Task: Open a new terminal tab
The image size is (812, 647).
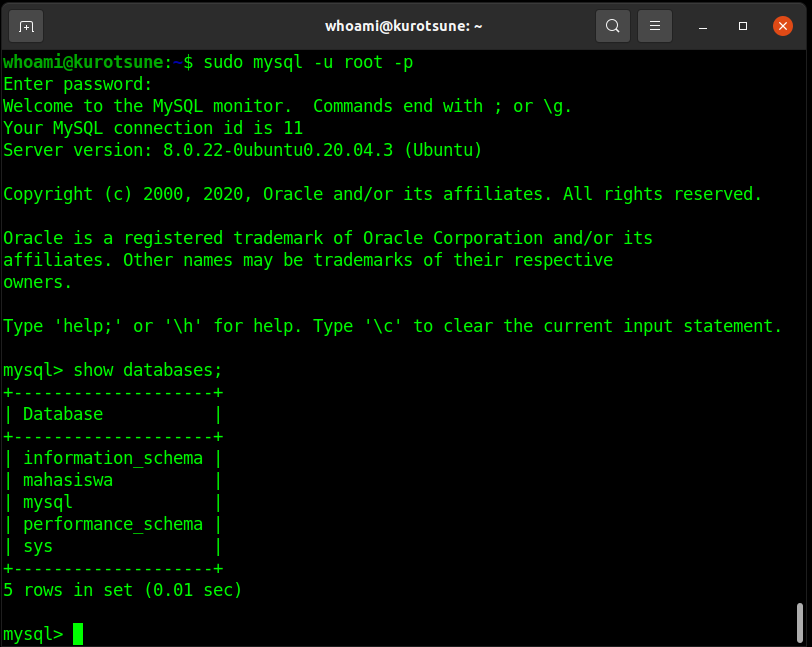Action: coord(26,26)
